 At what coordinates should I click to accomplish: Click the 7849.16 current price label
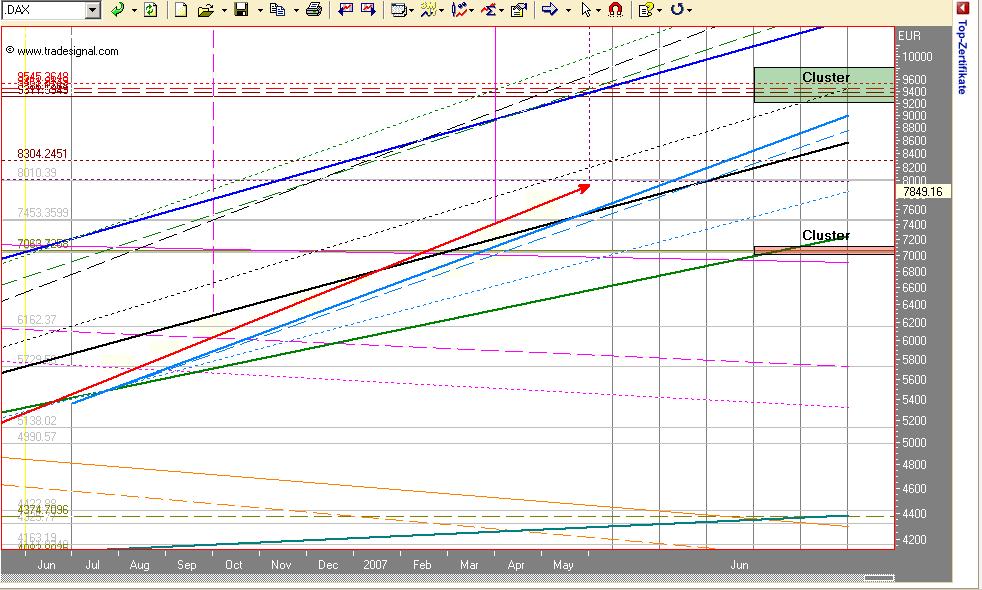[922, 191]
